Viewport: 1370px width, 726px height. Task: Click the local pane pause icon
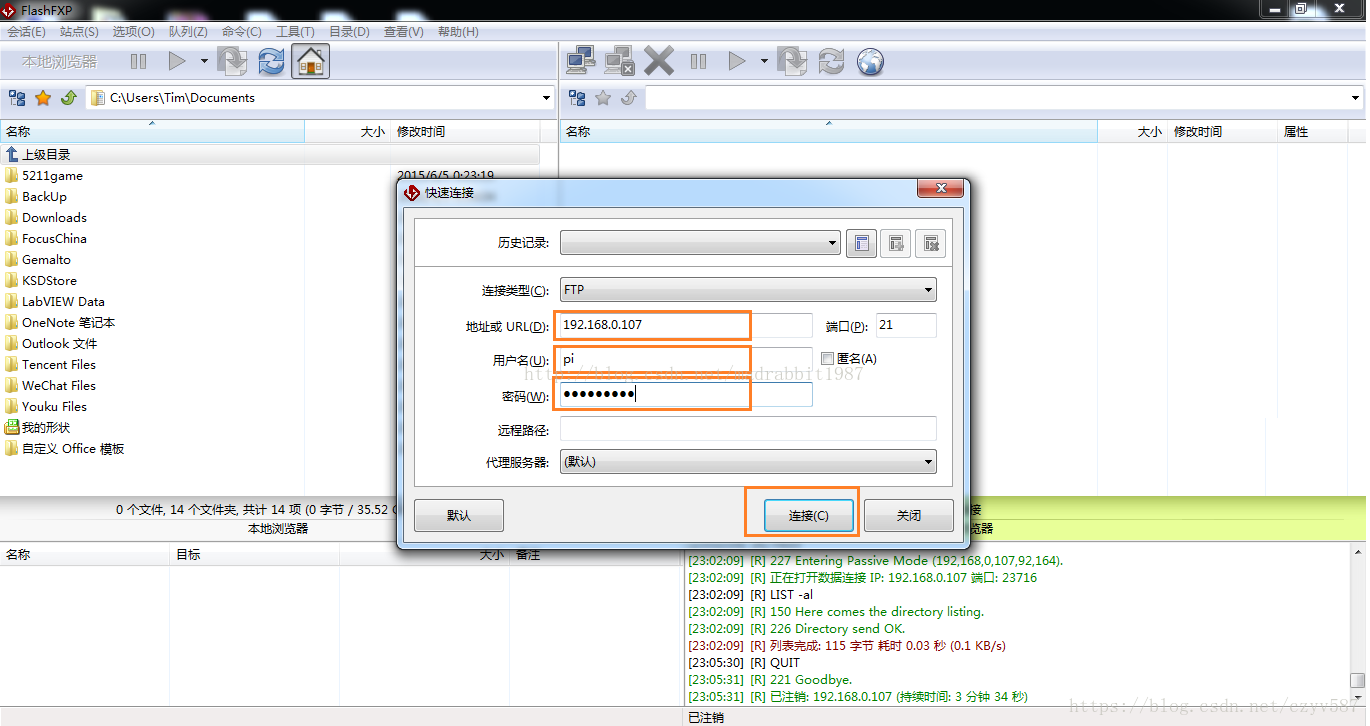[138, 62]
